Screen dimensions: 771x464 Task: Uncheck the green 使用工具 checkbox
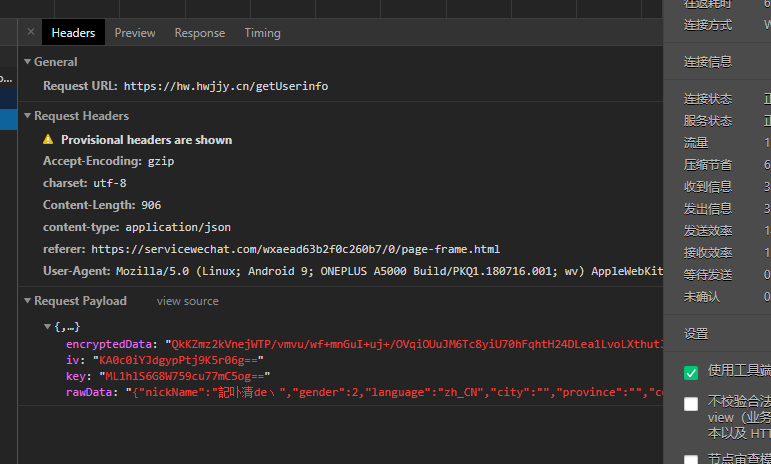pos(691,372)
